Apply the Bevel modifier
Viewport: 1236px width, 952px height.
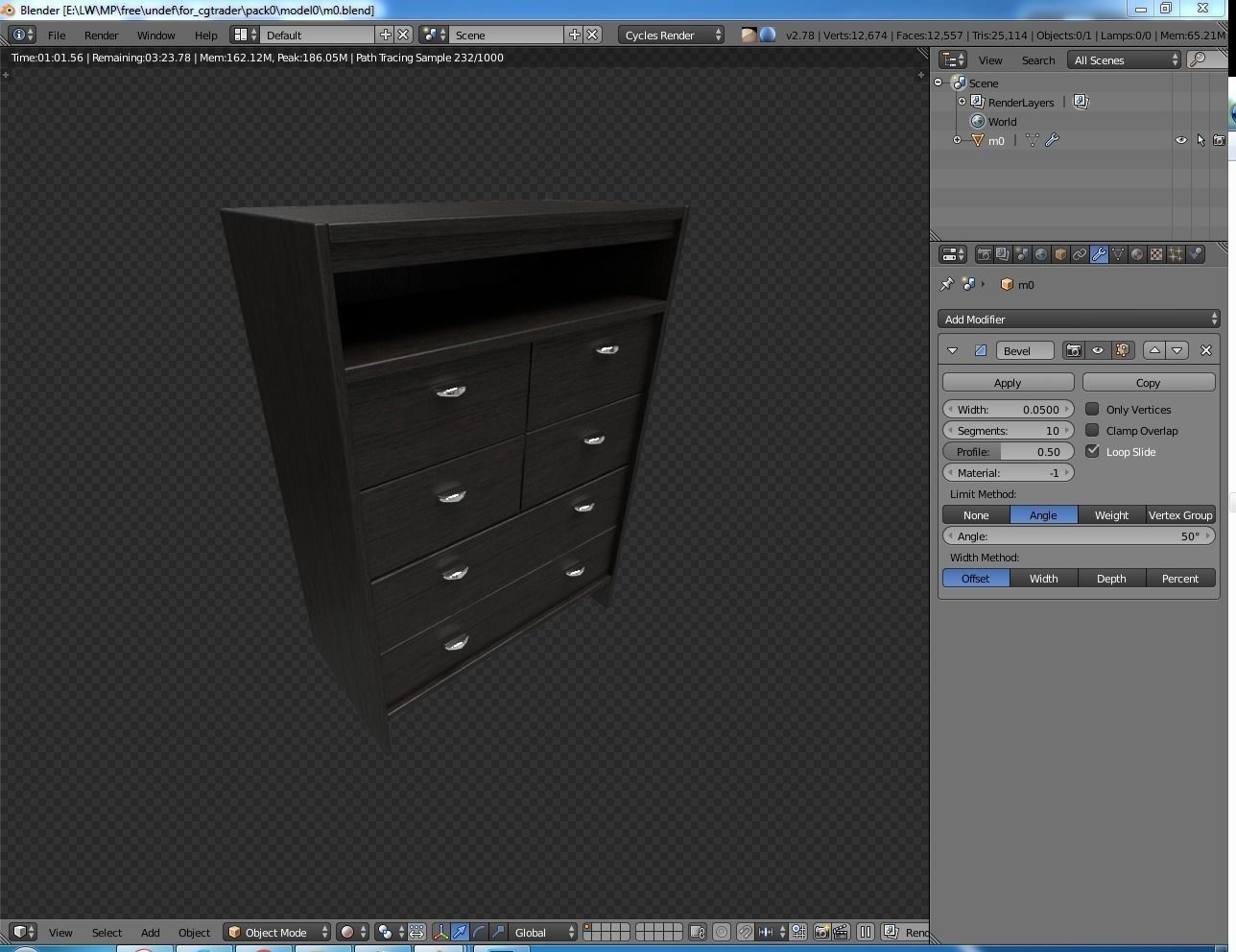(x=1008, y=382)
